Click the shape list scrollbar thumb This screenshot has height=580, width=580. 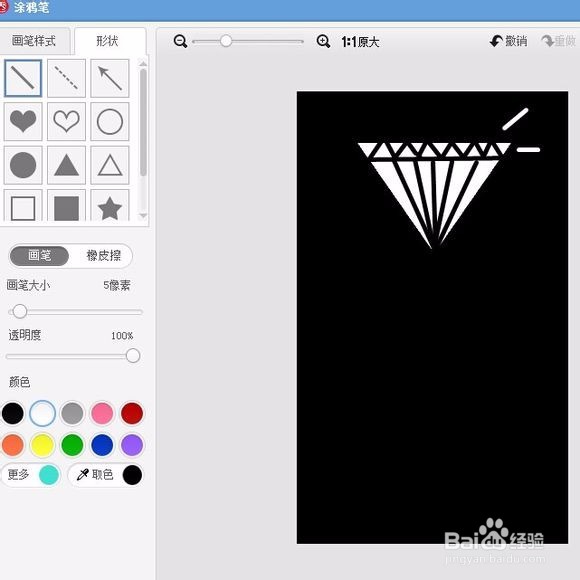coord(143,122)
